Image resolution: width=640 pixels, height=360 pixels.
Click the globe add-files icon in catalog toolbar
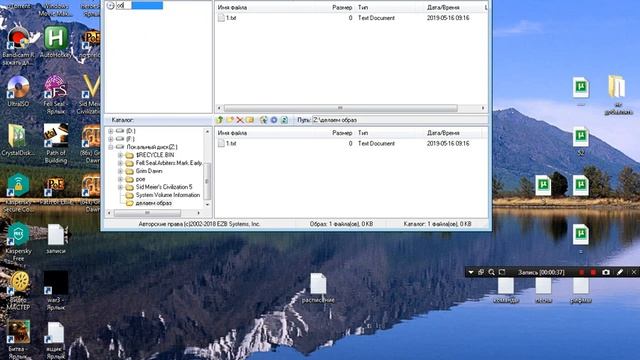click(x=264, y=120)
